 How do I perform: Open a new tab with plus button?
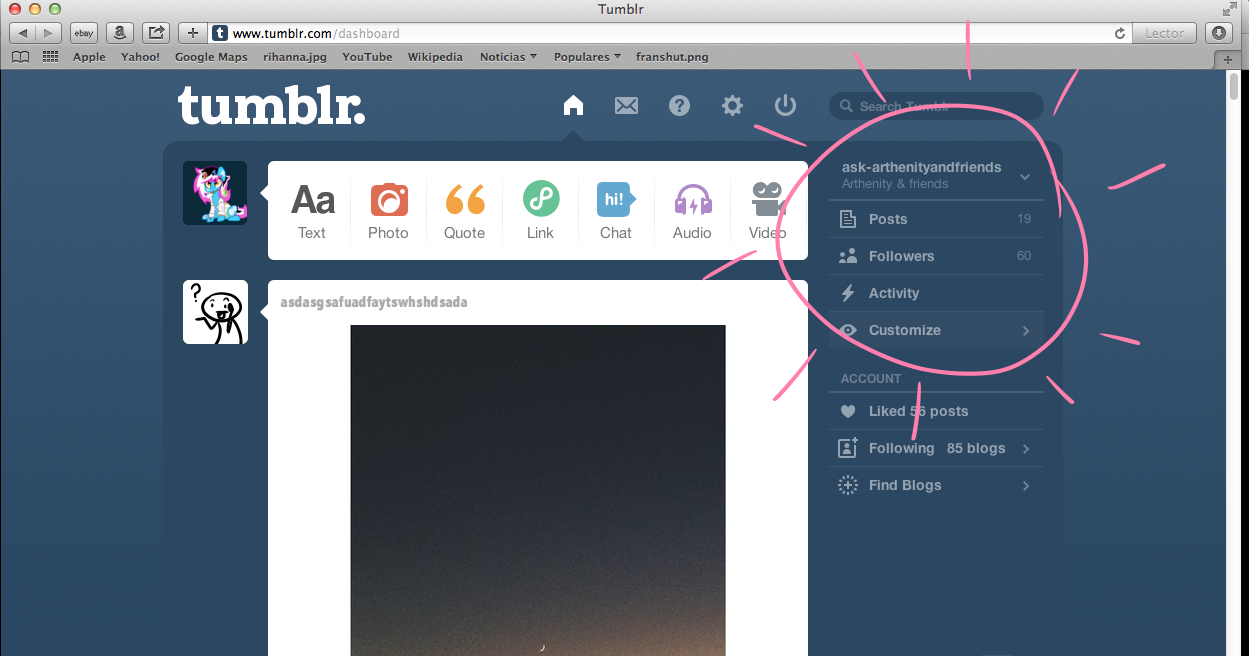1229,59
